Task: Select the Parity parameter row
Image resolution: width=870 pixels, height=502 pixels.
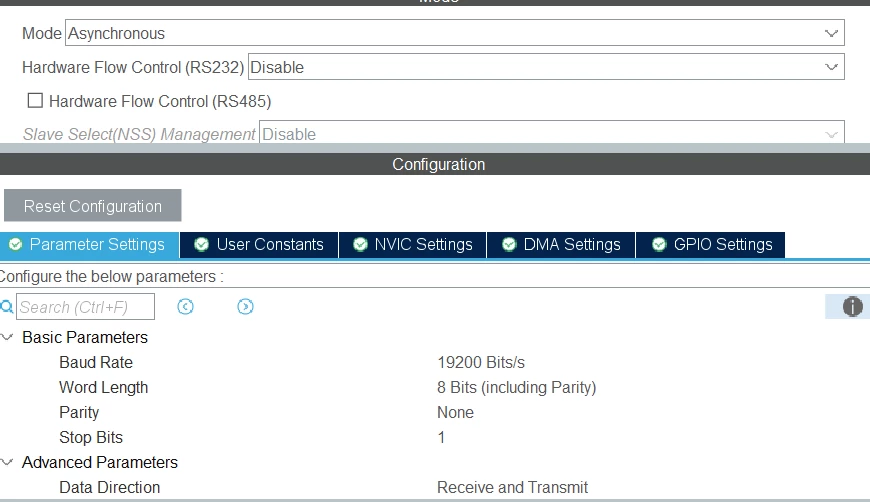Action: [435, 412]
